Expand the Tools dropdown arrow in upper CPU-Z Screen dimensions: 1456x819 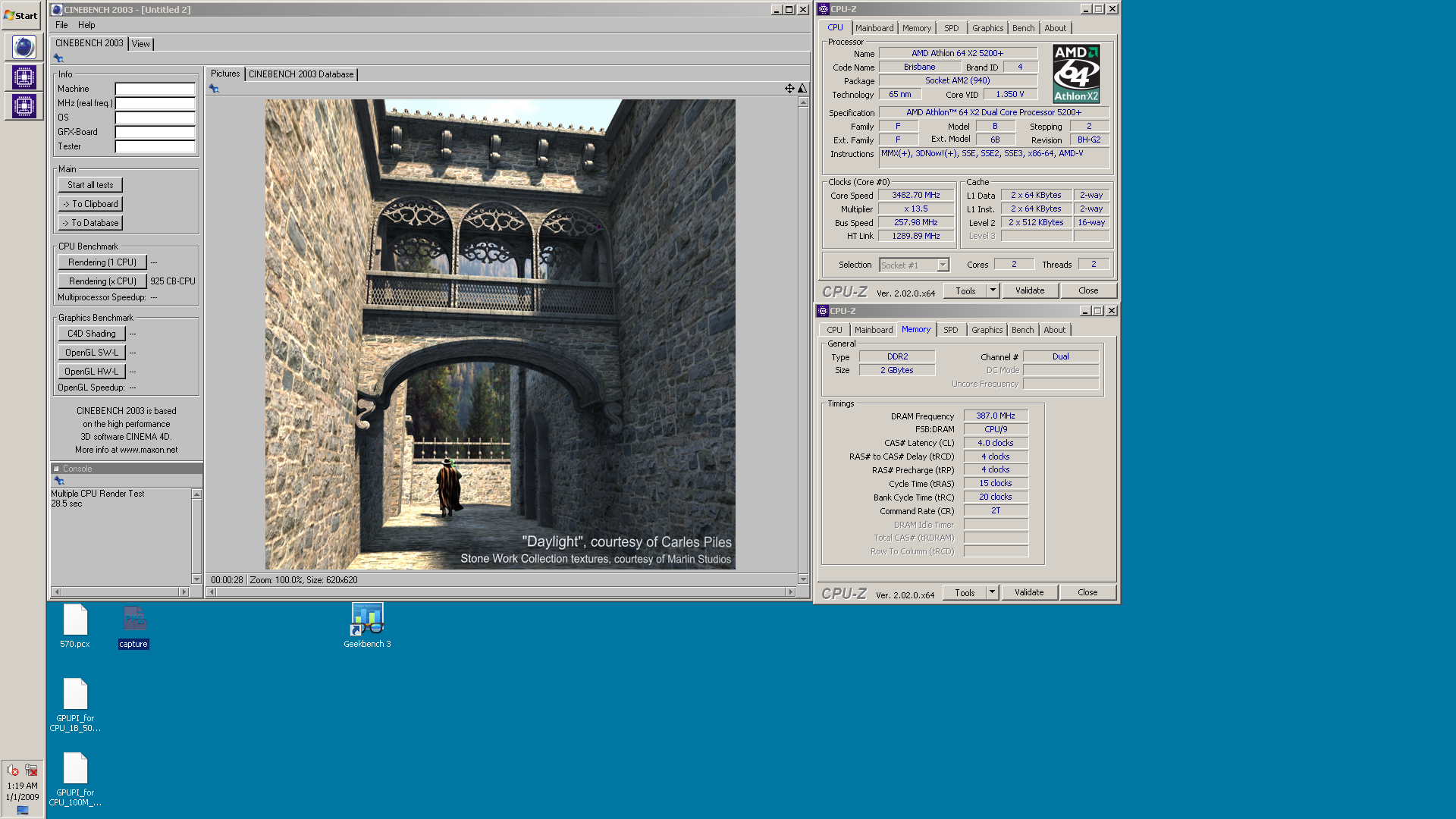coord(993,290)
